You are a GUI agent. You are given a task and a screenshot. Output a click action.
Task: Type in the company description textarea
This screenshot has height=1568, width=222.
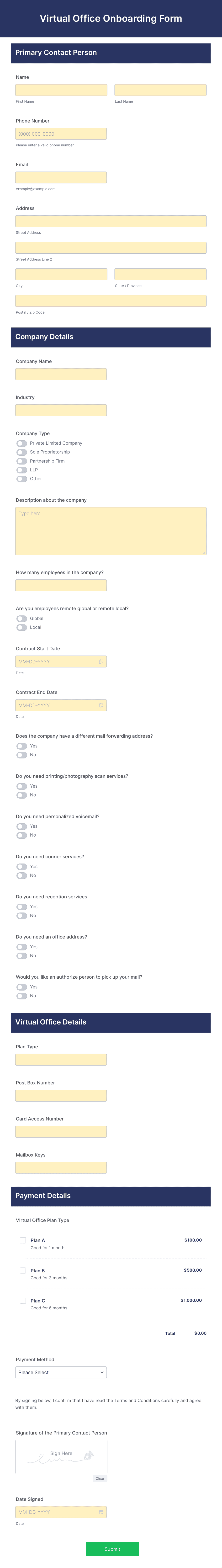111,531
